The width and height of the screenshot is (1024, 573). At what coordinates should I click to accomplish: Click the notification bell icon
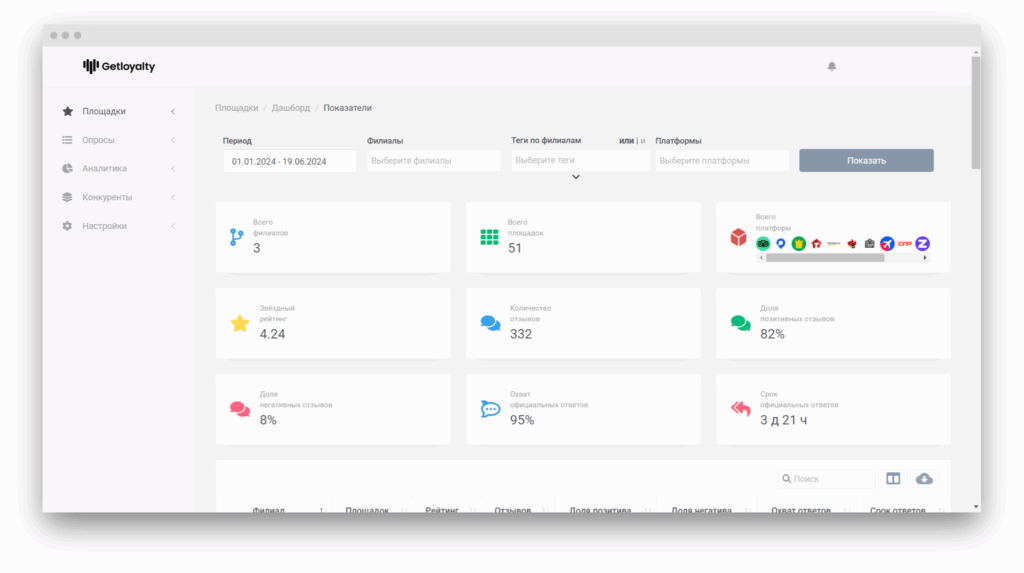[x=831, y=66]
